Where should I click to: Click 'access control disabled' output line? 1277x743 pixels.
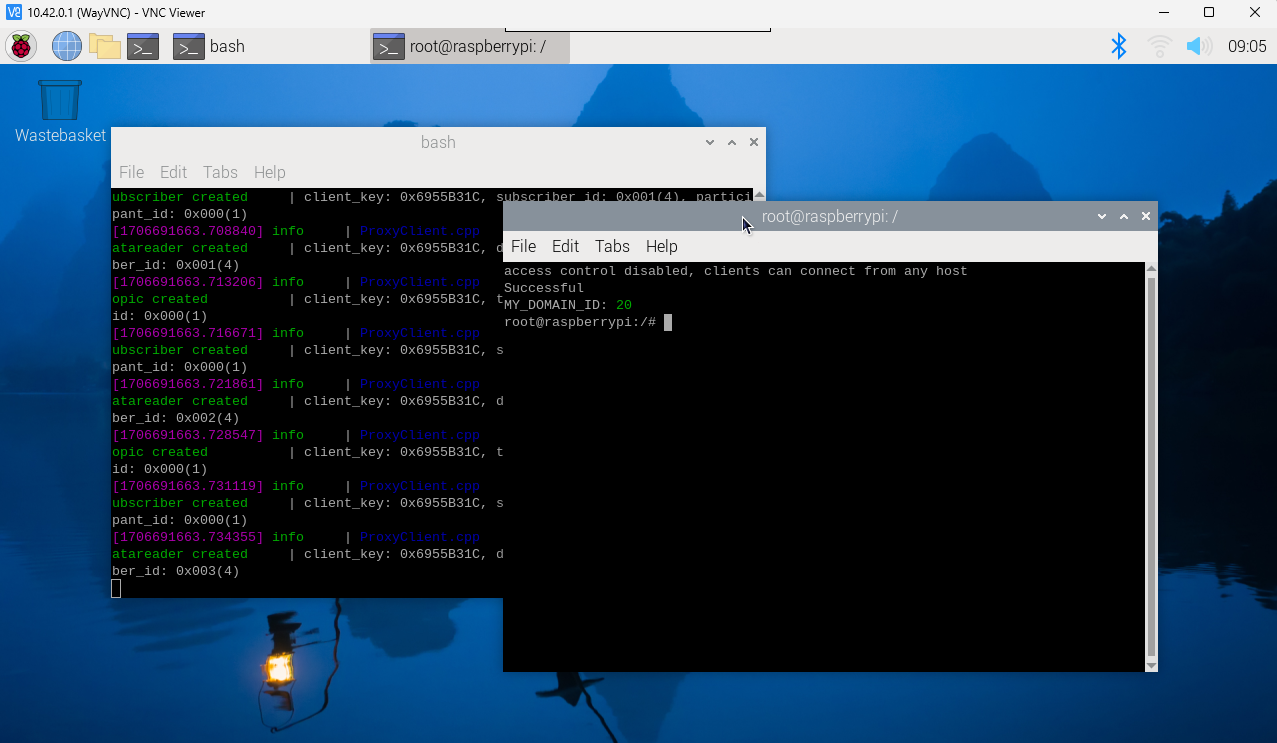(736, 271)
